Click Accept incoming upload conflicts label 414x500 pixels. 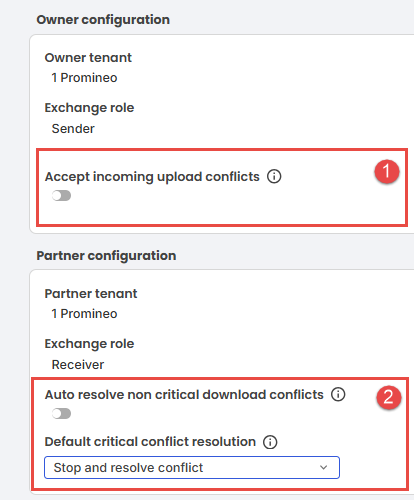(152, 177)
